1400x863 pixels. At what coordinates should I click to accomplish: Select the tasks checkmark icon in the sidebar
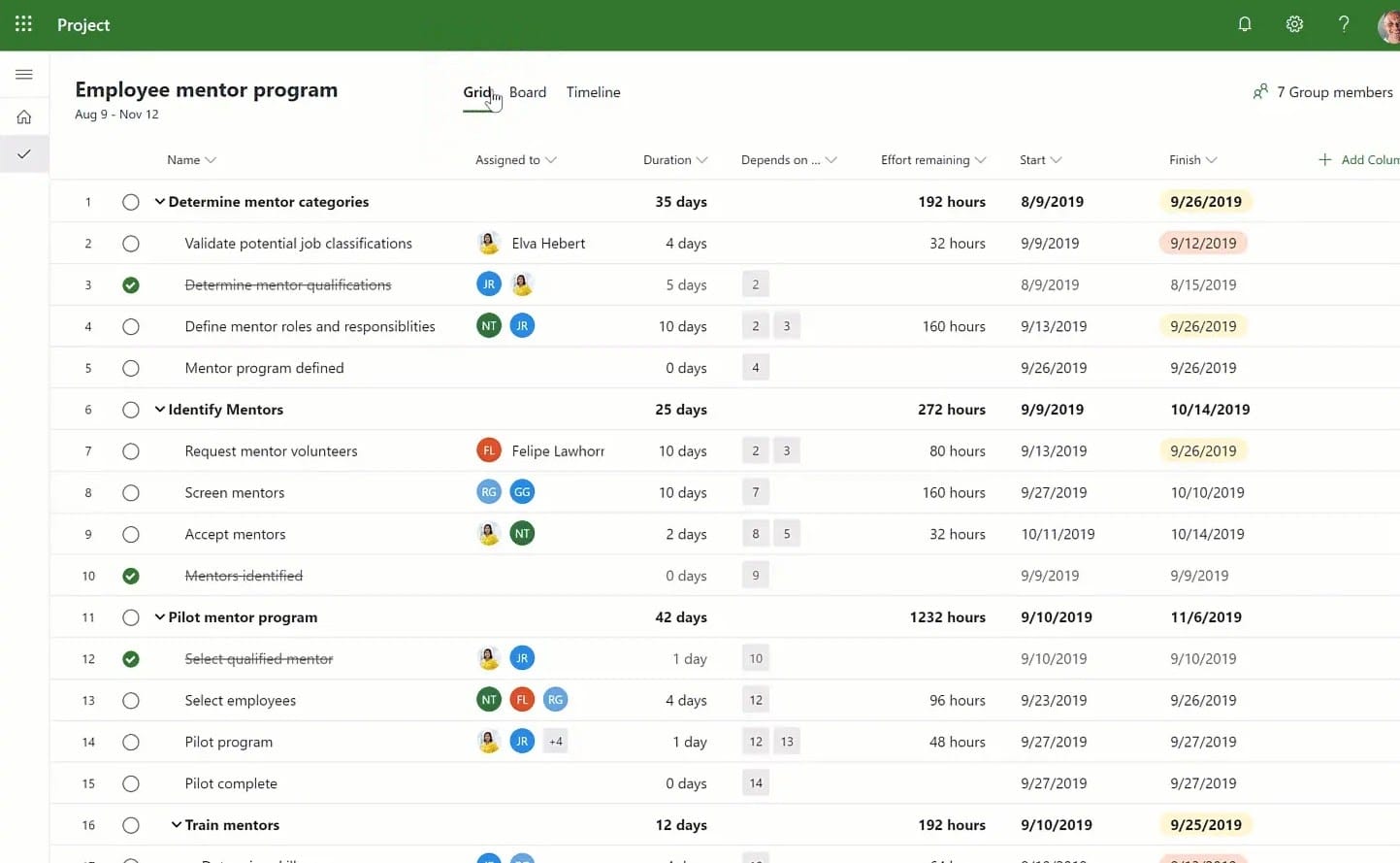[x=23, y=152]
